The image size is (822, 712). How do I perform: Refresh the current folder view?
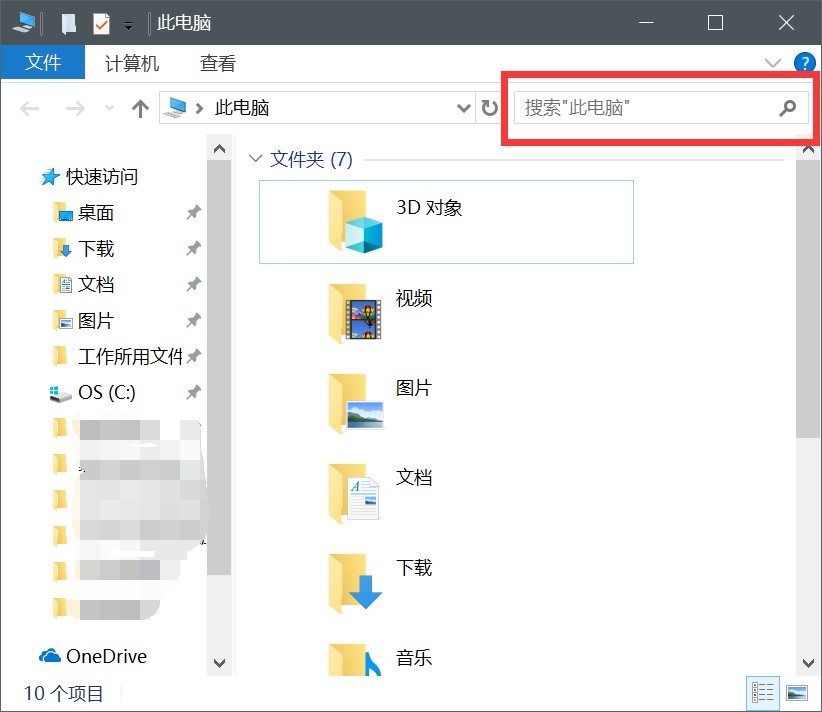[489, 108]
